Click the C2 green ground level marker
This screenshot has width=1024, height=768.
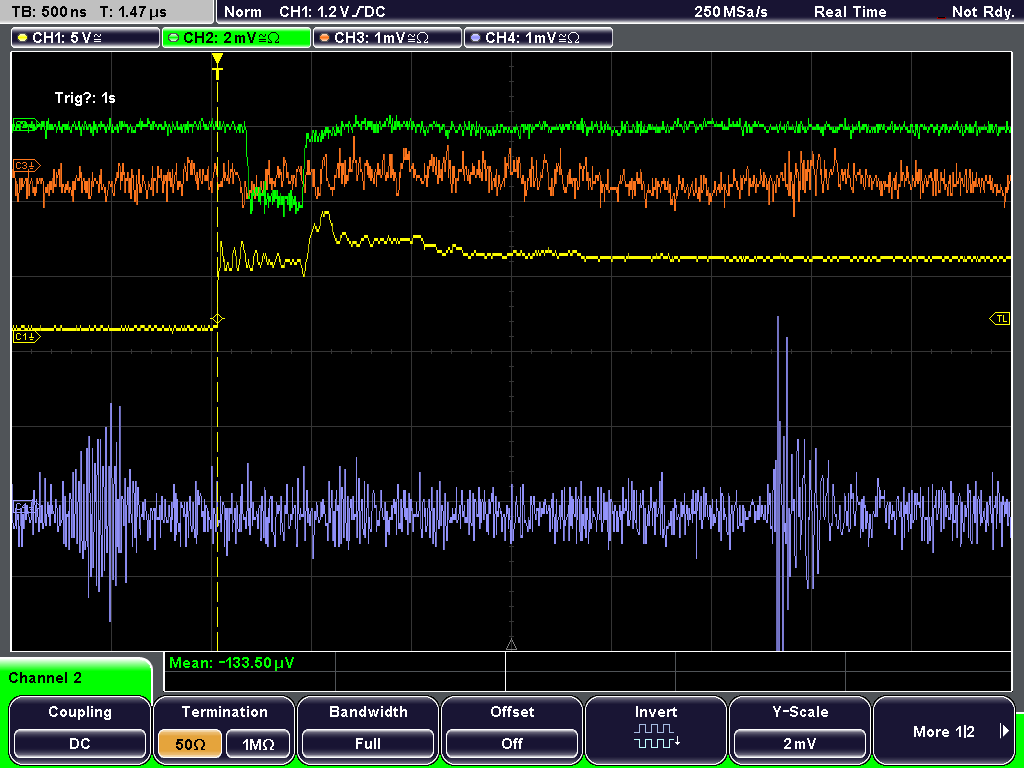coord(26,125)
